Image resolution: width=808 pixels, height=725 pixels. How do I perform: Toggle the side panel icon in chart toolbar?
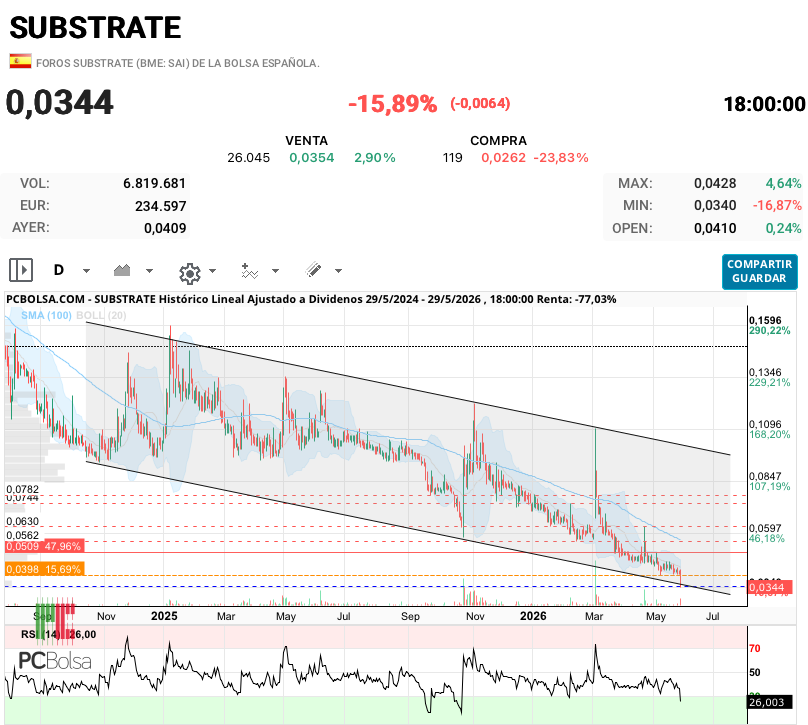[21, 270]
